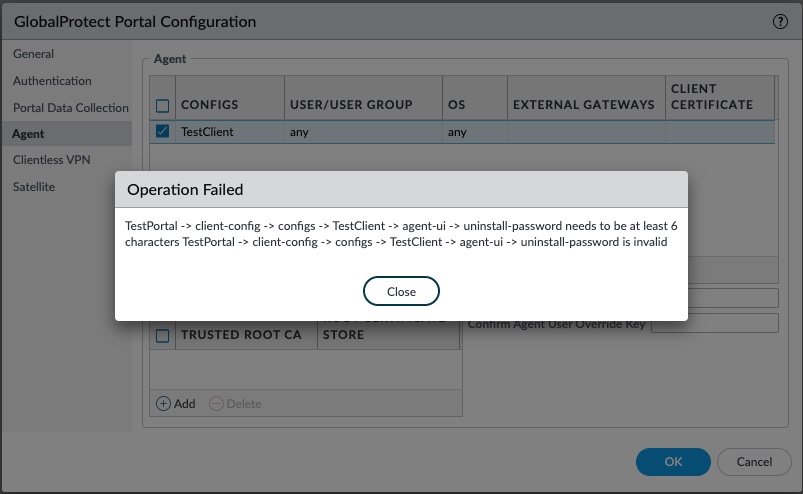This screenshot has height=494, width=803.
Task: Click the Confirm Agent User Override Key field
Action: coord(714,323)
